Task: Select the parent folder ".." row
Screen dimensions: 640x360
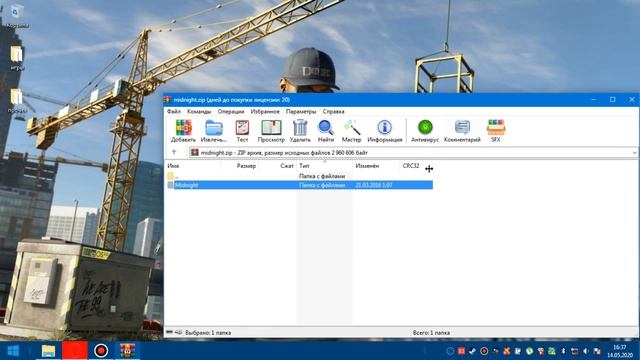Action: coord(300,176)
